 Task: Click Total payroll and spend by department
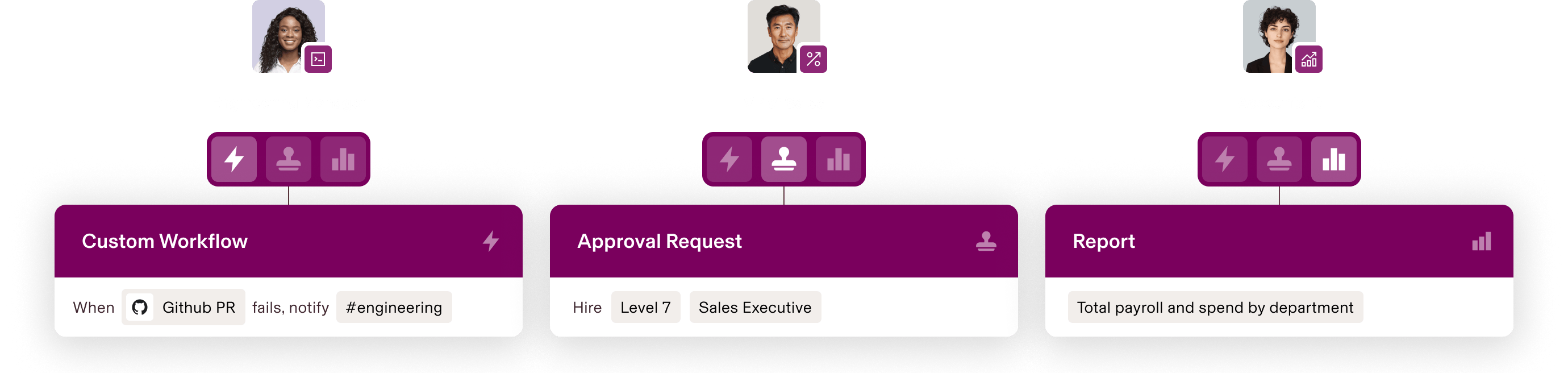pyautogui.click(x=1215, y=307)
